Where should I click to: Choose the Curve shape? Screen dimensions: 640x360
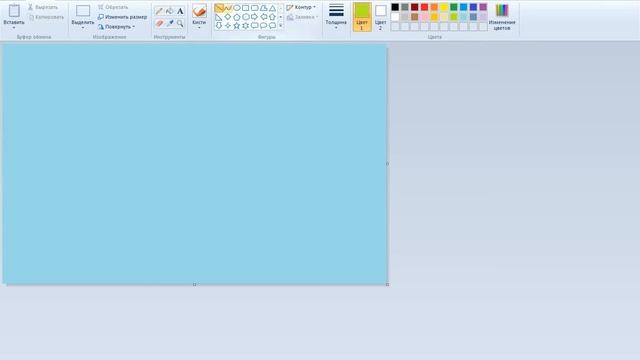point(228,8)
